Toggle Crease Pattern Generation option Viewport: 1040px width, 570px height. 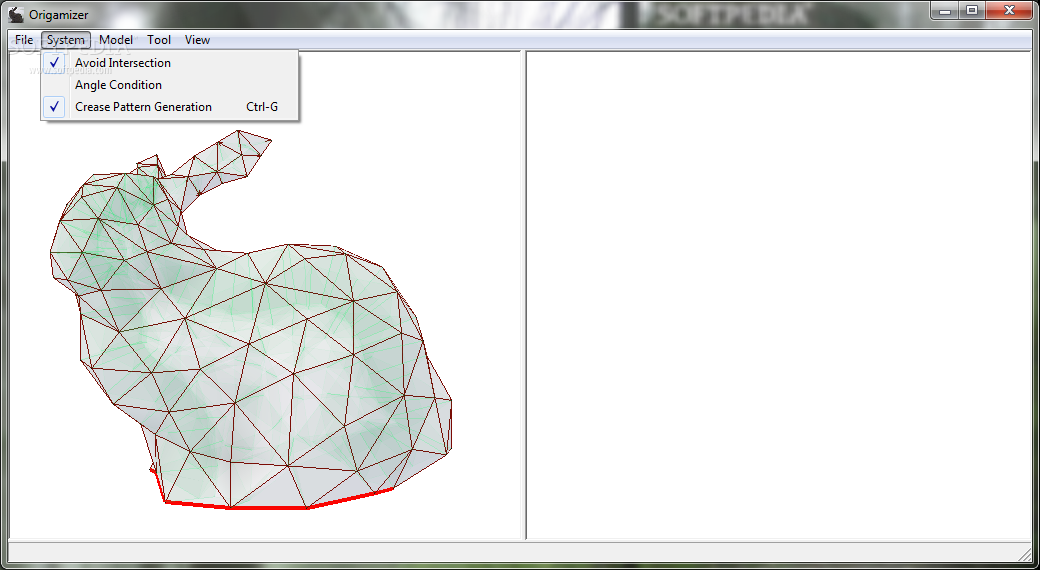pyautogui.click(x=169, y=107)
